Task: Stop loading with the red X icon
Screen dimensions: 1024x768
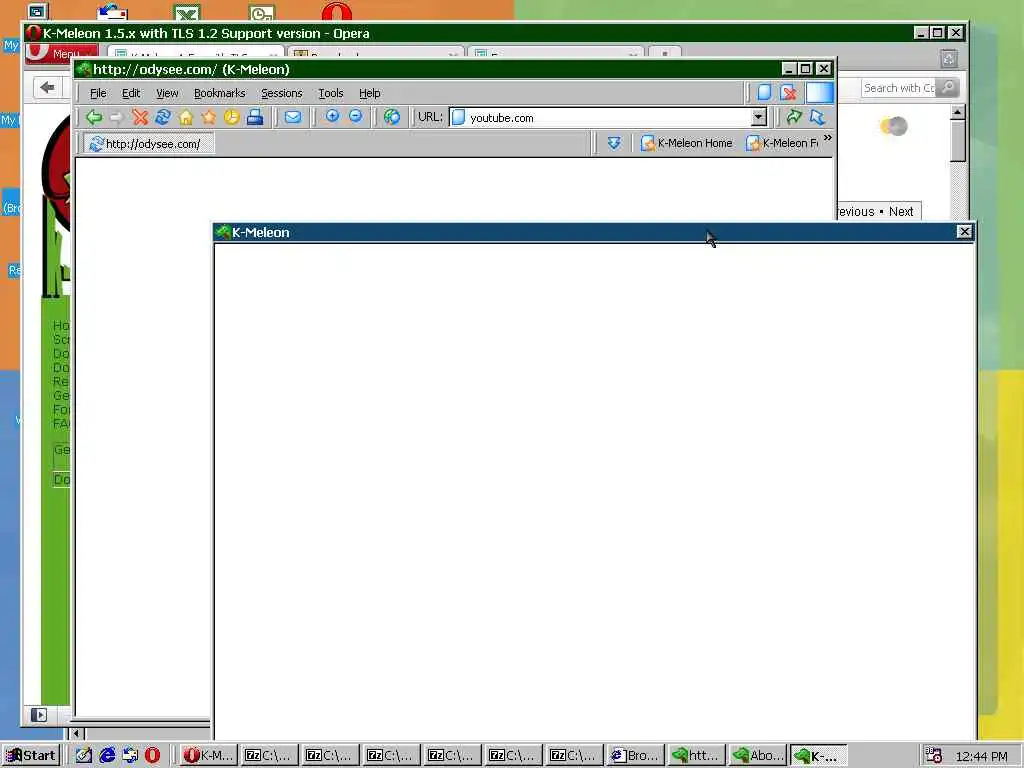Action: point(140,118)
